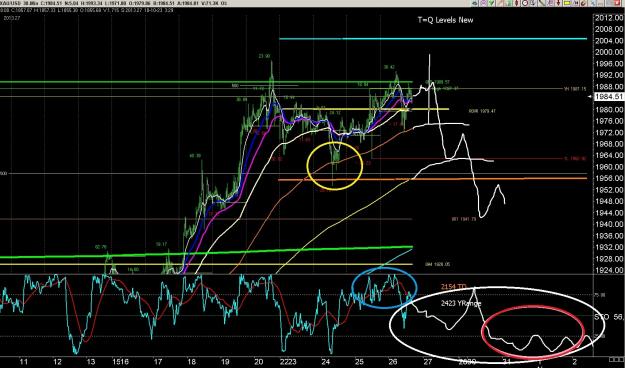The image size is (625, 368).
Task: Click date 1516 on the time axis
Action: (x=120, y=362)
